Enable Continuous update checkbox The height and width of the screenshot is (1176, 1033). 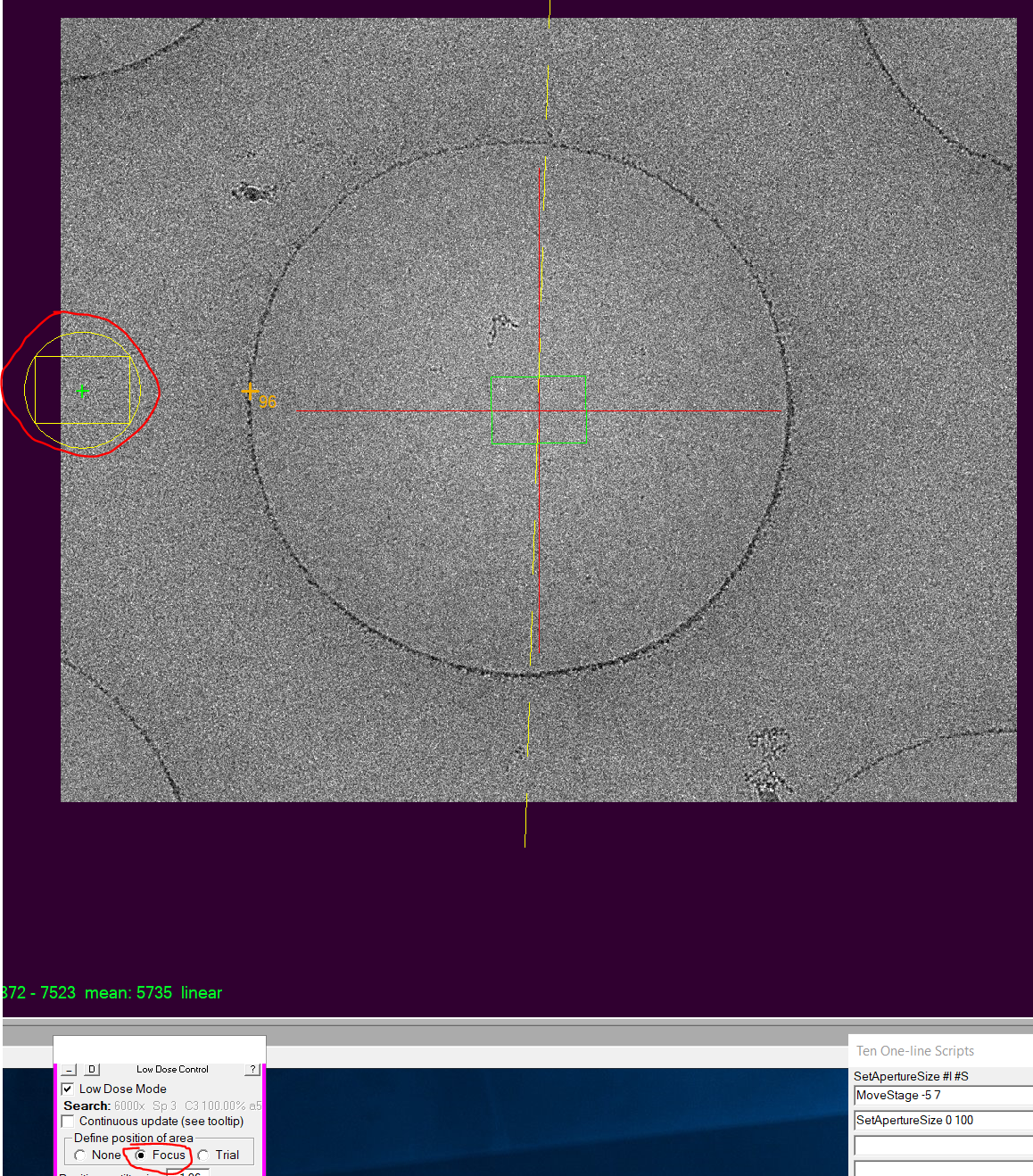[x=68, y=1121]
